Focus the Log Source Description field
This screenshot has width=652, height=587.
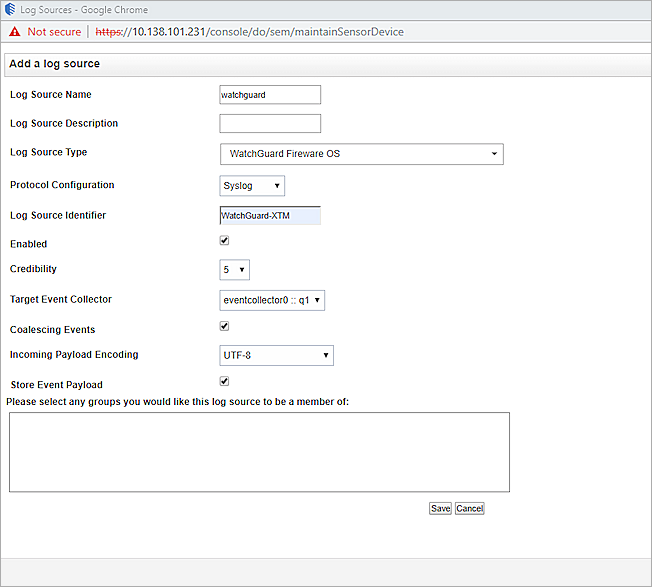coord(270,124)
